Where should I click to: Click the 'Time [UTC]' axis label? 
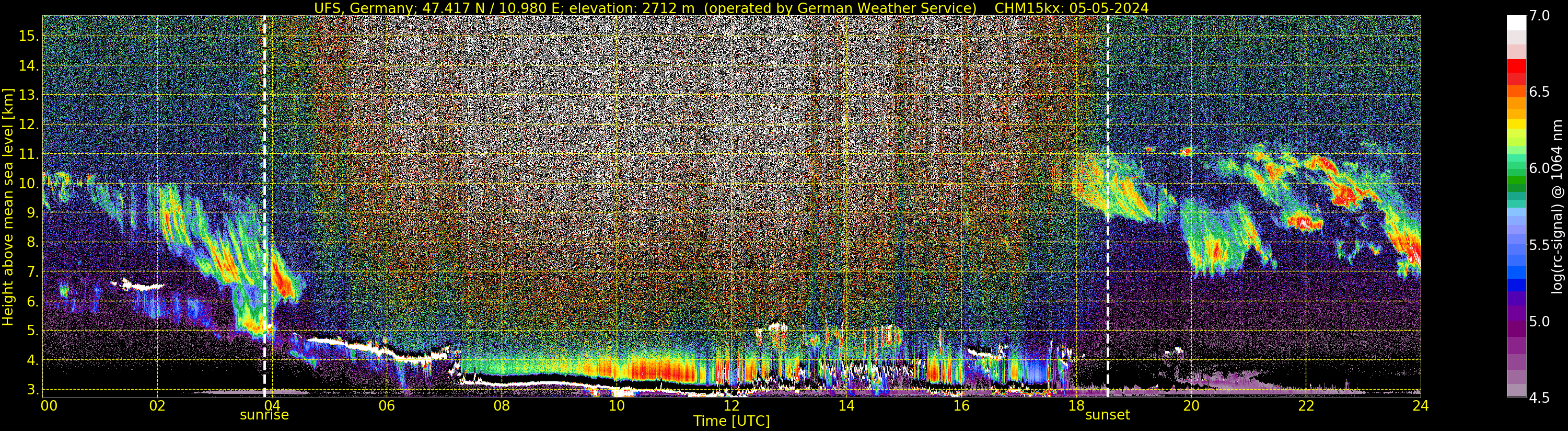pyautogui.click(x=731, y=421)
